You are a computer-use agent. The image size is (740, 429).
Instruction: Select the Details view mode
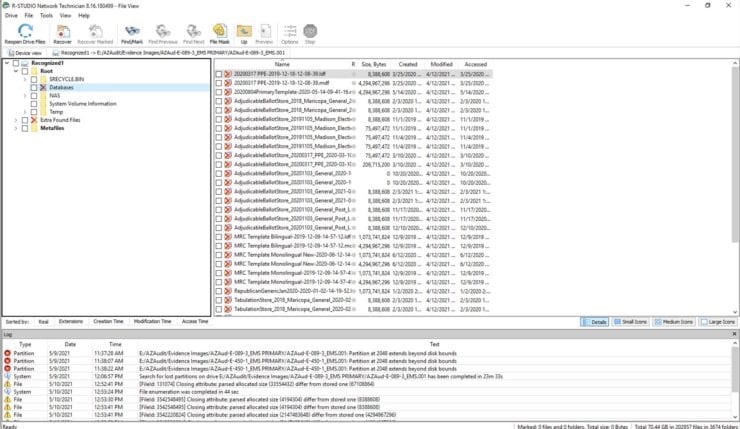coord(595,322)
